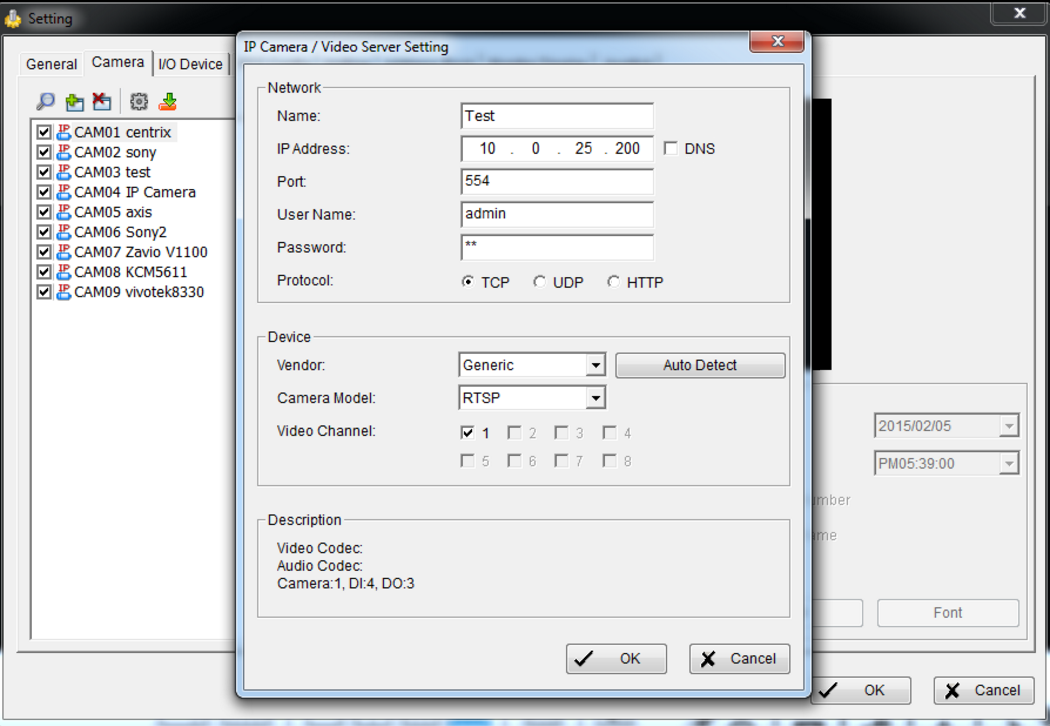Open camera settings via the gear icon
The height and width of the screenshot is (726, 1050).
point(139,101)
